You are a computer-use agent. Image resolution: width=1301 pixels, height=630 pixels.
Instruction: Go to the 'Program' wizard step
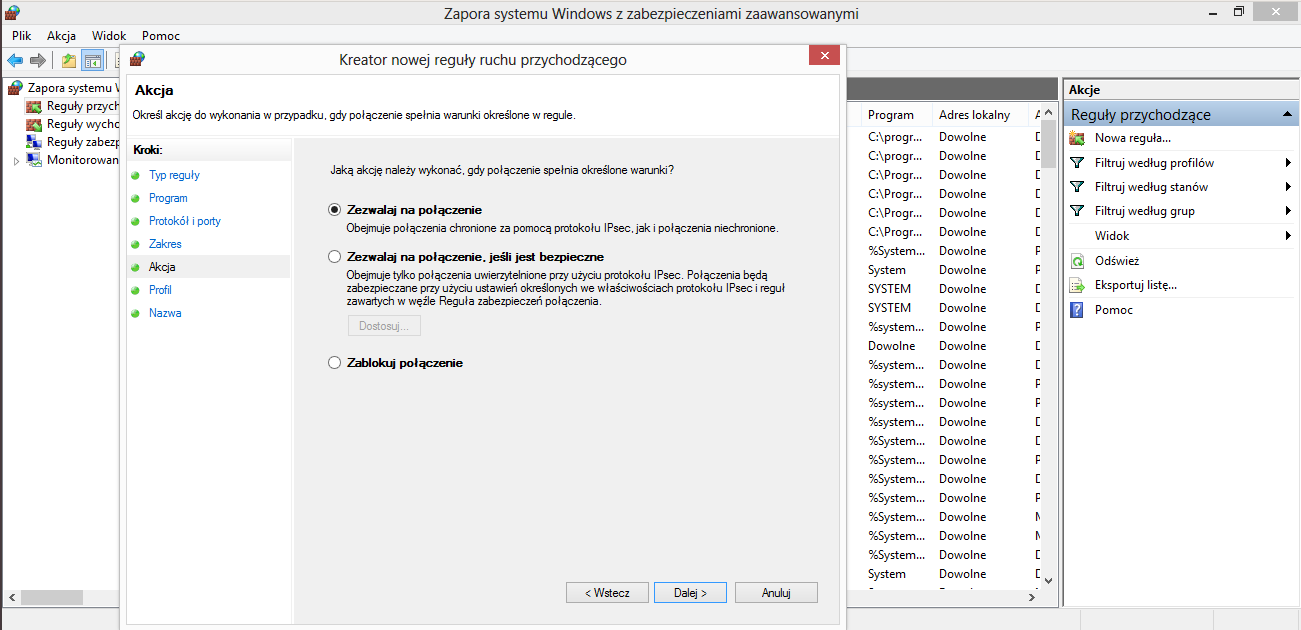(168, 198)
